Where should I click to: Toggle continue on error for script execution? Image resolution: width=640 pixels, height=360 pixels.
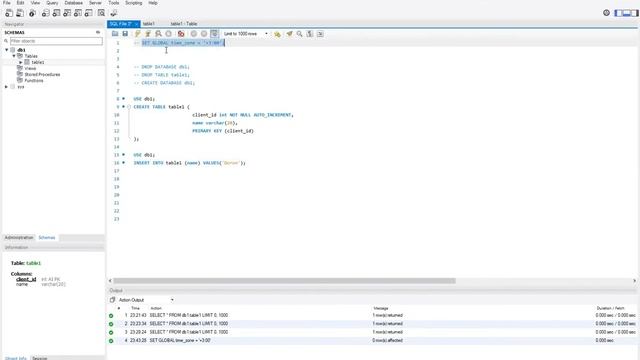point(181,34)
